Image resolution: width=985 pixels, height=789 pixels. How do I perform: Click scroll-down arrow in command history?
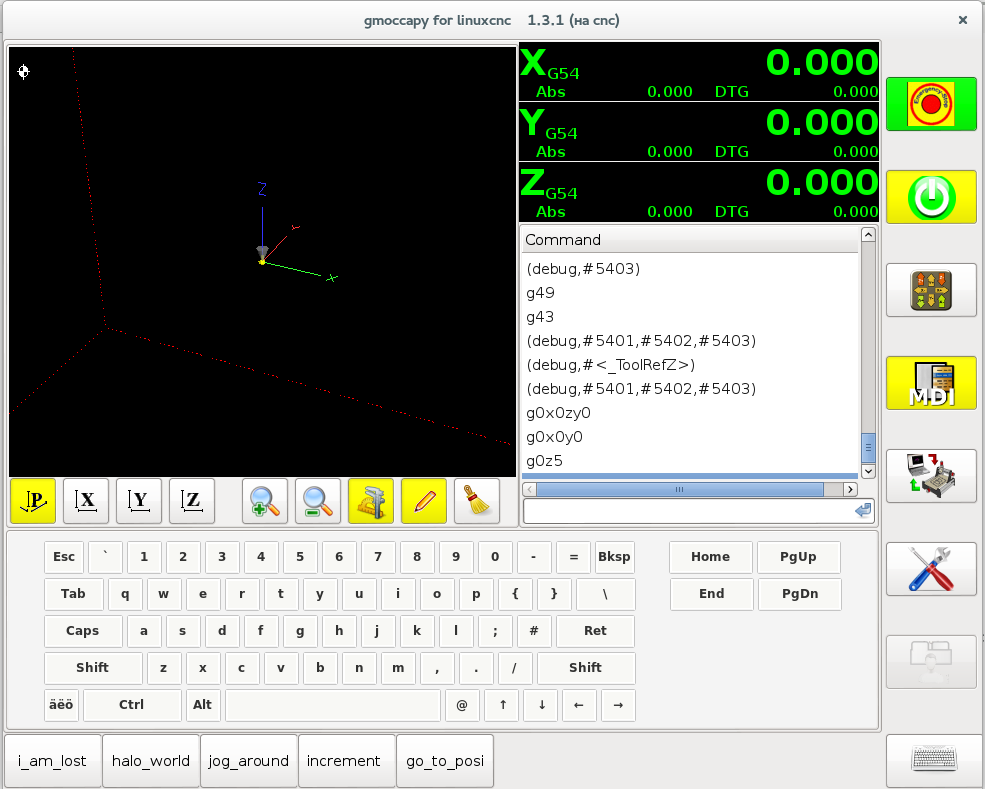(x=868, y=471)
